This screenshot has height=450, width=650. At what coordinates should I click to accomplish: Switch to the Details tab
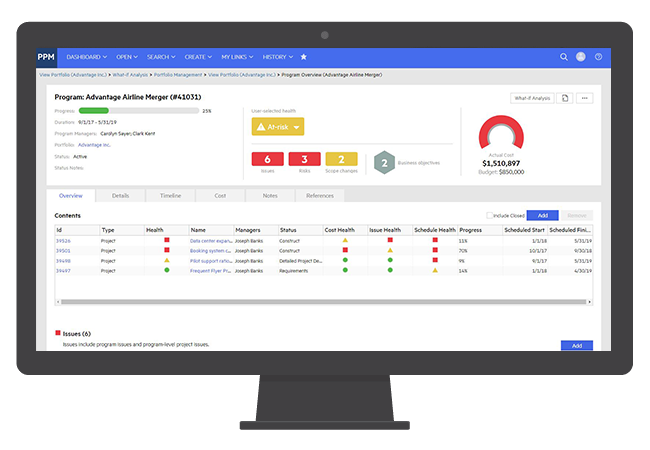[x=121, y=196]
